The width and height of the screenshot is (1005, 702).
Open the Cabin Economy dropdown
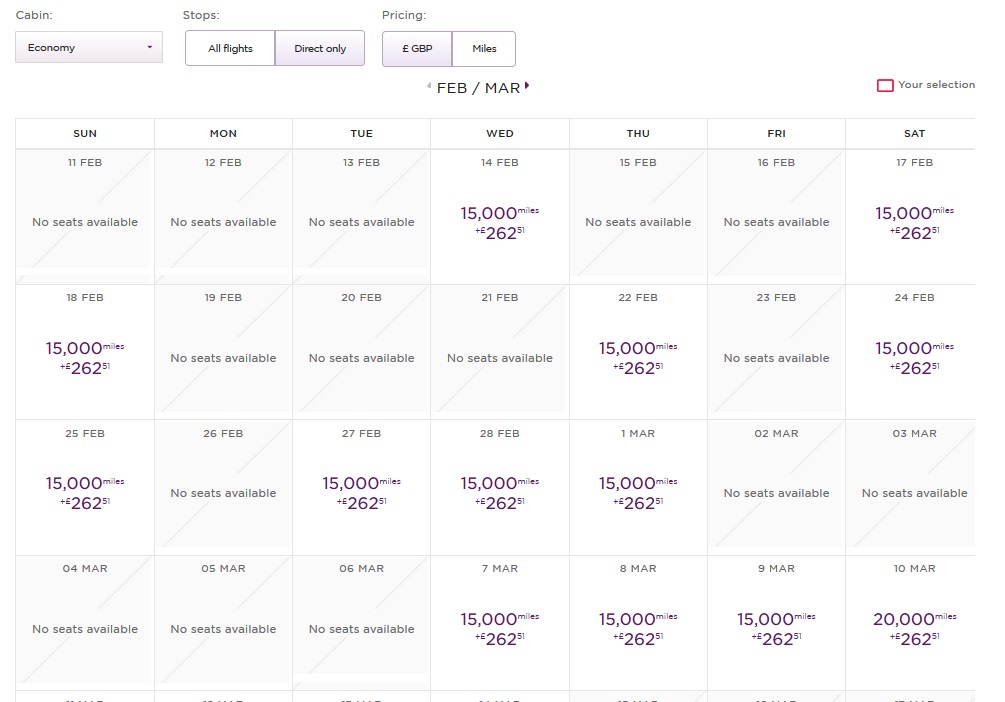[x=89, y=48]
